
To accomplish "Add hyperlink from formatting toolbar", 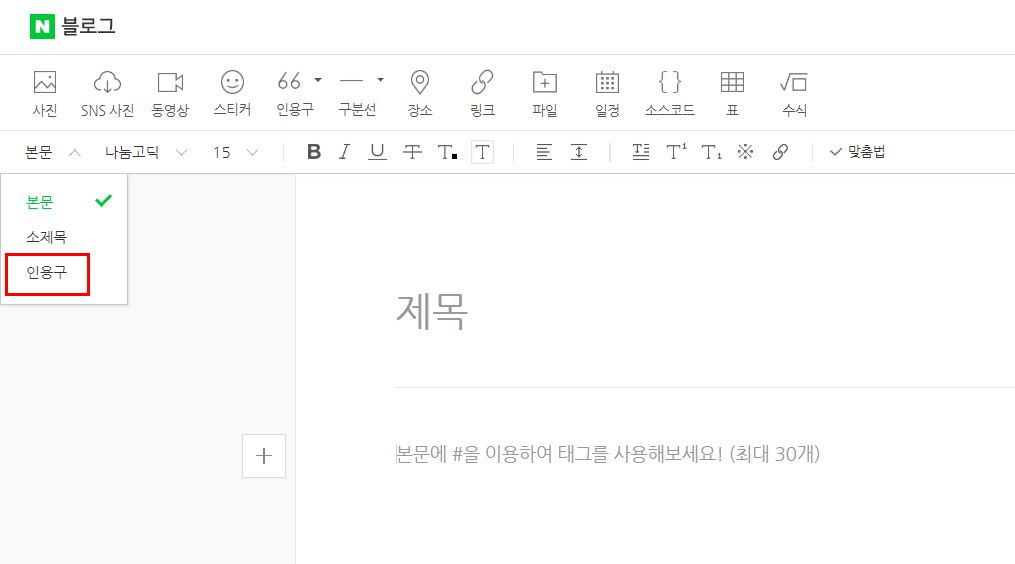I will pos(780,152).
